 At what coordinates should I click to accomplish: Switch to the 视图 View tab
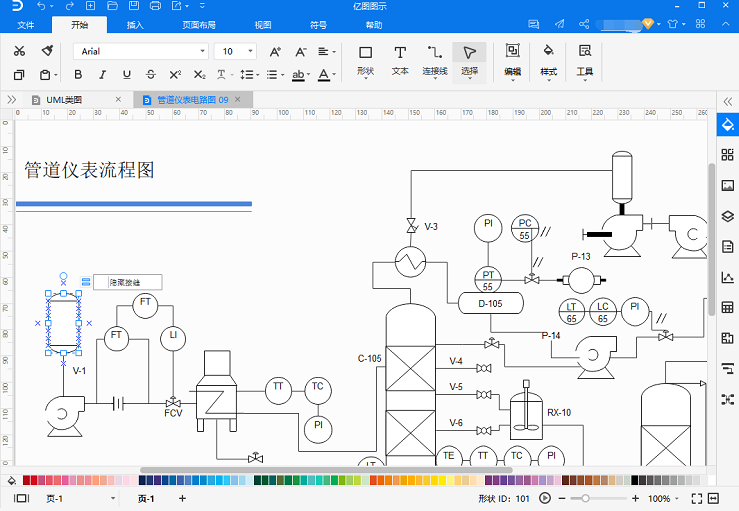pos(263,25)
